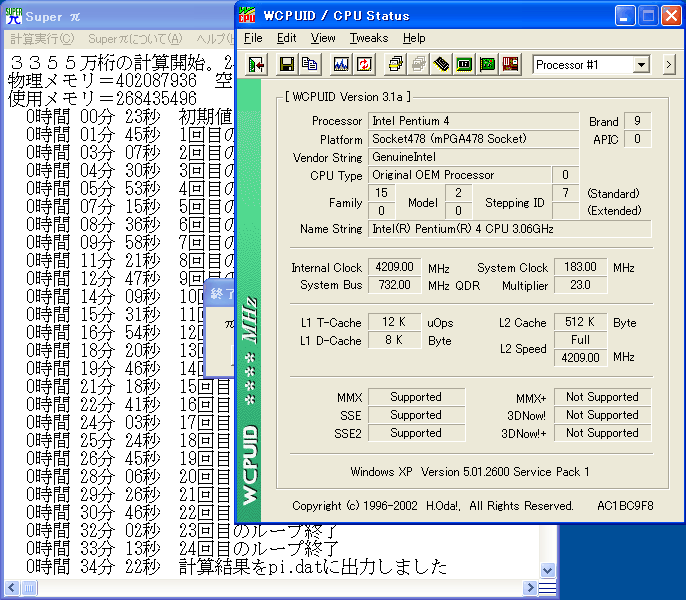Click the vertical WCPUID MHz side banner
686x600 pixels.
249,301
